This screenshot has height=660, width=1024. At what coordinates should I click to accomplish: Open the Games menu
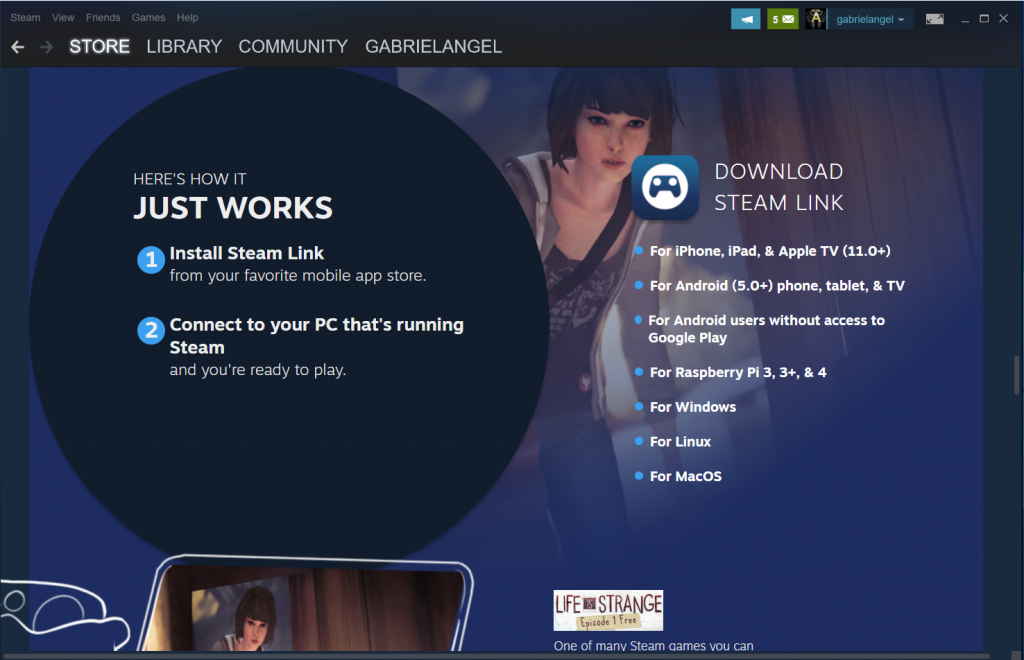click(148, 18)
